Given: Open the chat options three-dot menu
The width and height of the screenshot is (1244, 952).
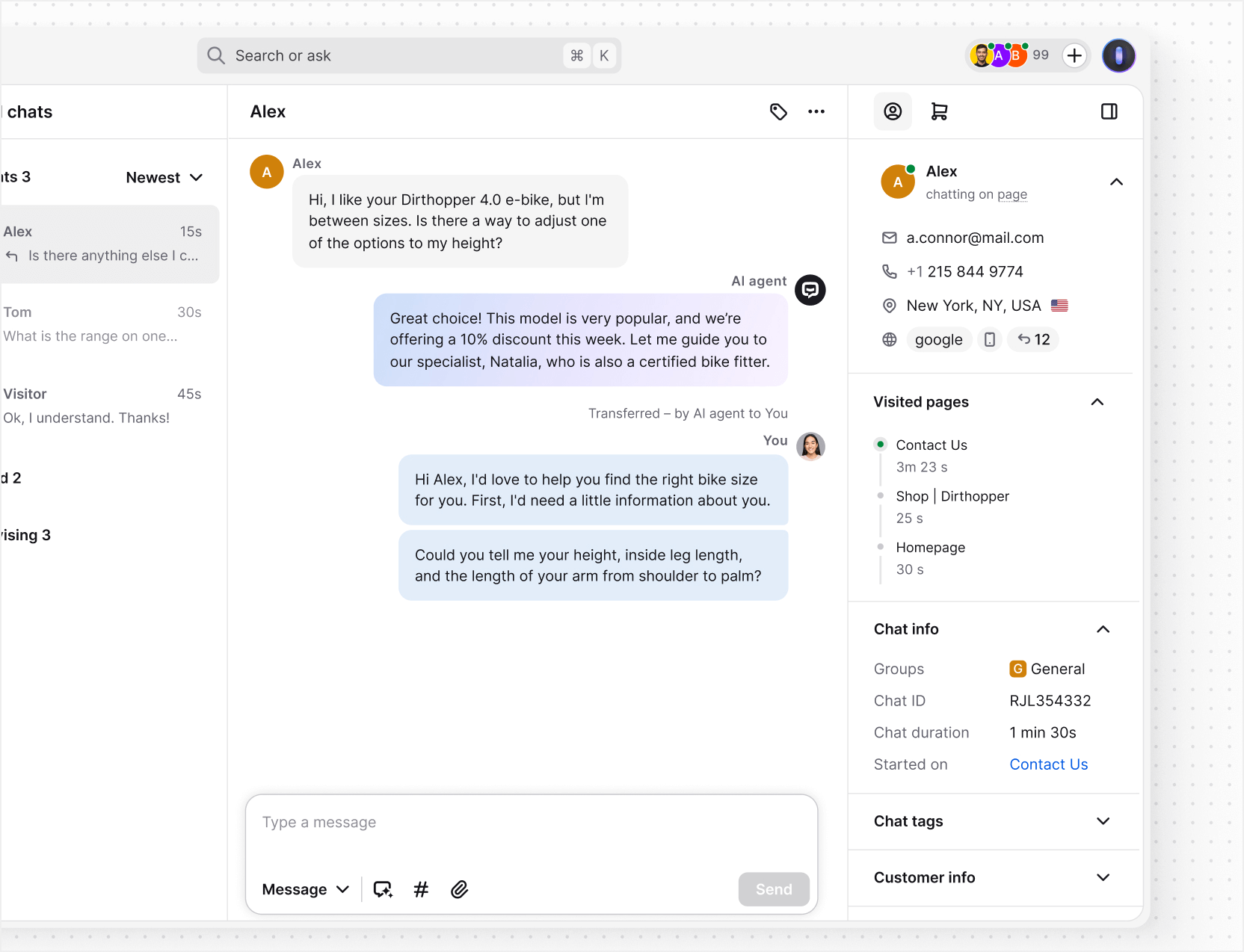Looking at the screenshot, I should 816,111.
